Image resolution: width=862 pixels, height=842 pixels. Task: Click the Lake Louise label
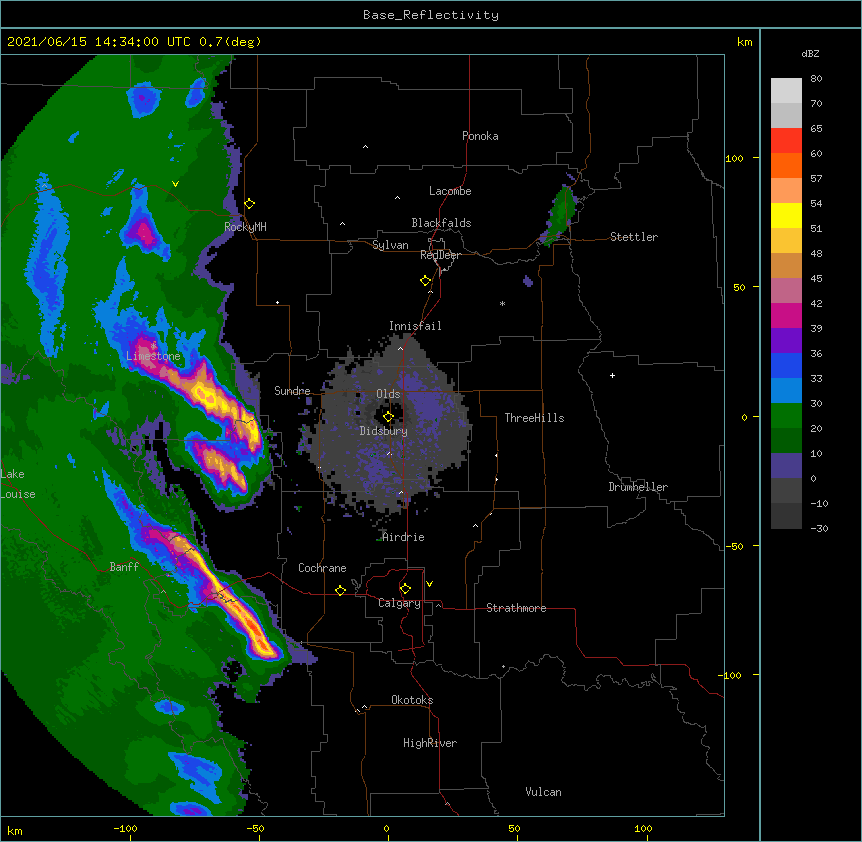(x=18, y=484)
